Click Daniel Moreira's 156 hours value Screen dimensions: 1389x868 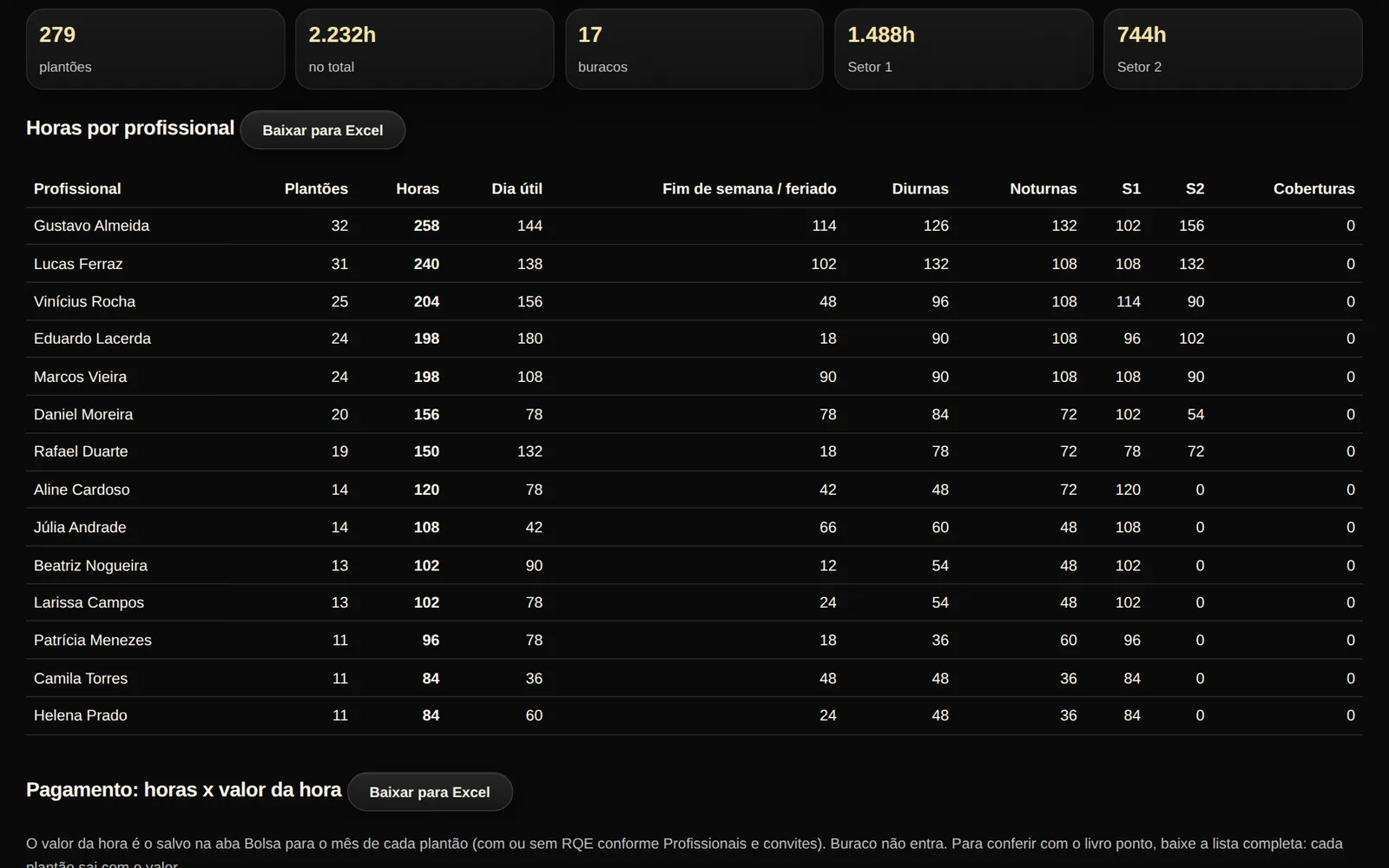point(426,414)
